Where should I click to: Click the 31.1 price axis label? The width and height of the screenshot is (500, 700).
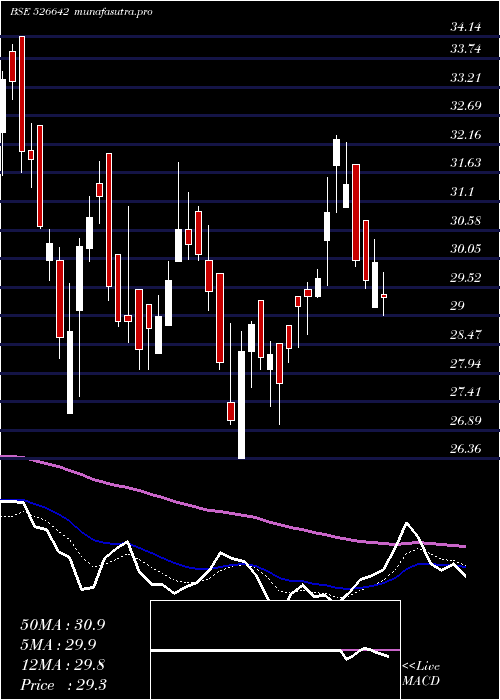(462, 192)
